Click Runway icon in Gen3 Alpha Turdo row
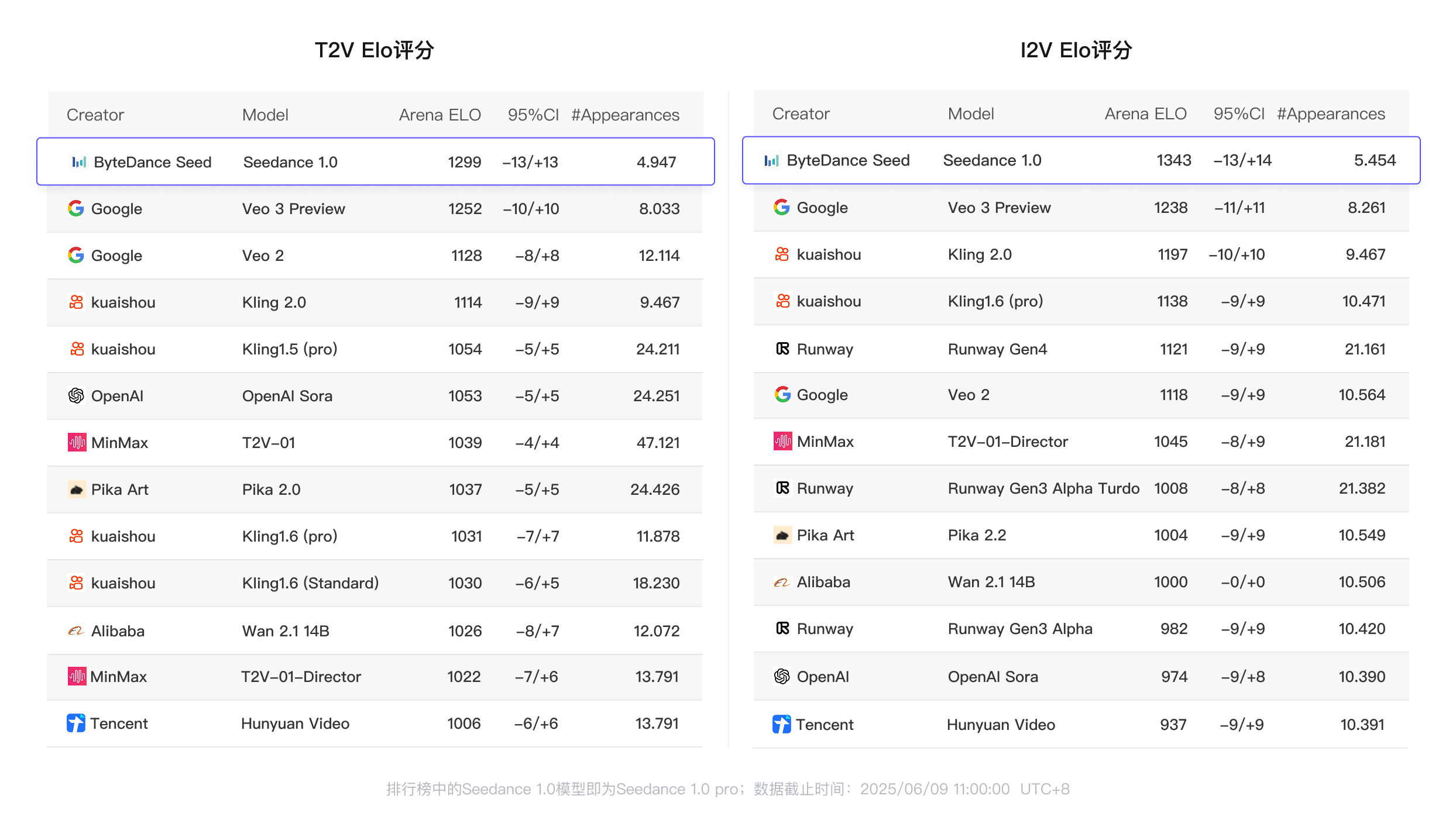 pos(782,488)
